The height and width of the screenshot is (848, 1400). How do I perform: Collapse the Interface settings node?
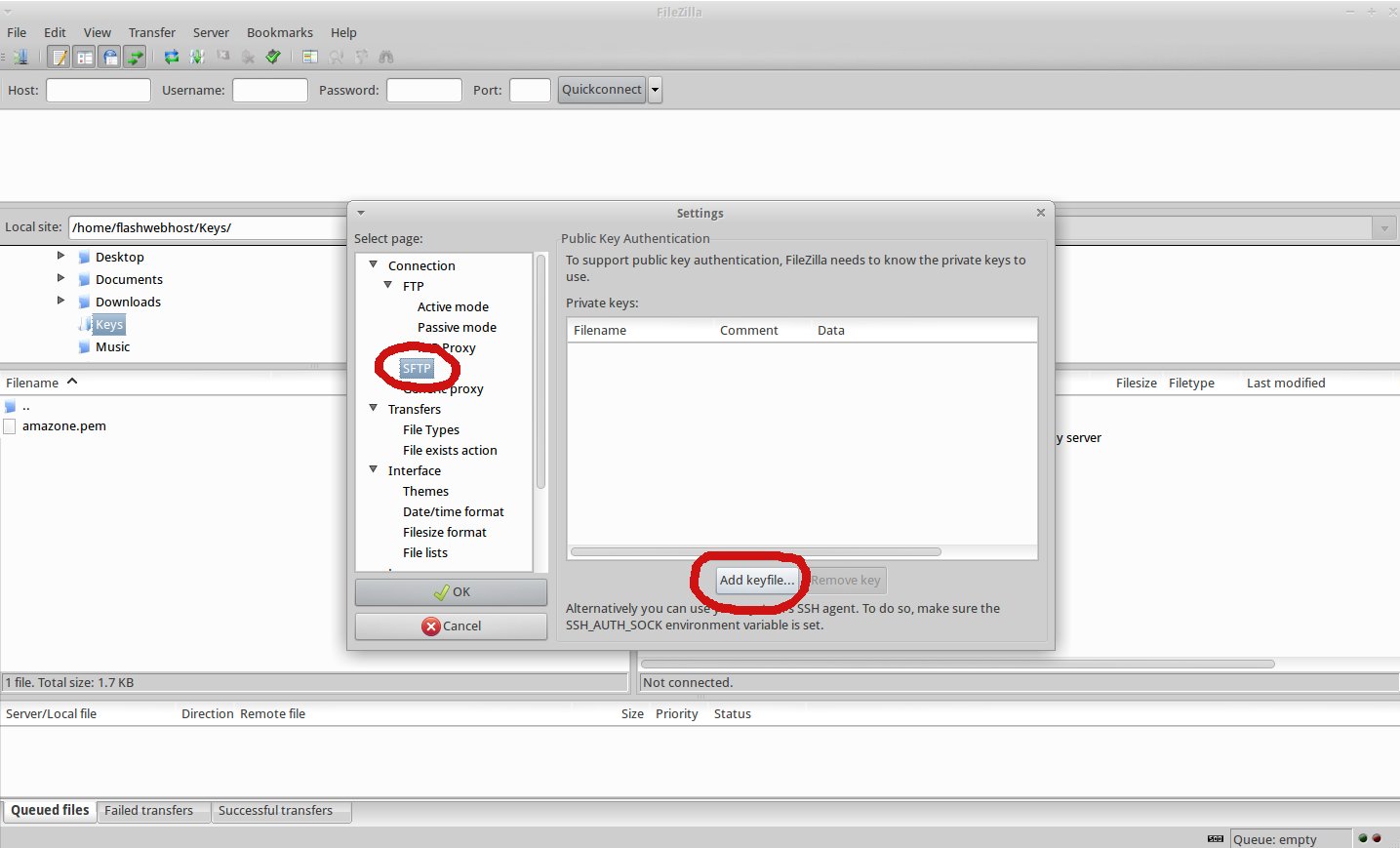click(373, 469)
